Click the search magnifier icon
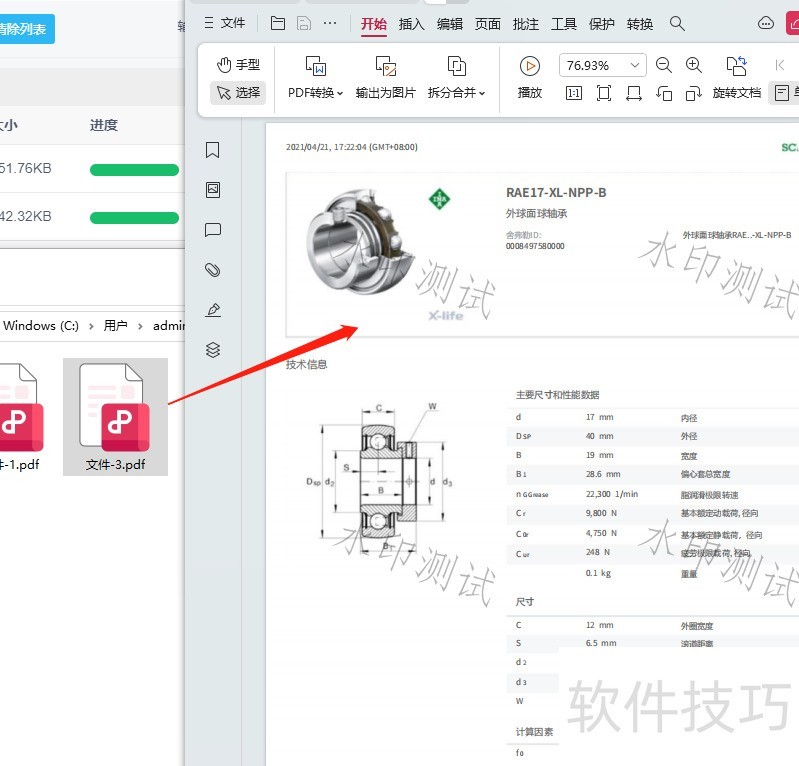Image resolution: width=799 pixels, height=766 pixels. pyautogui.click(x=677, y=23)
